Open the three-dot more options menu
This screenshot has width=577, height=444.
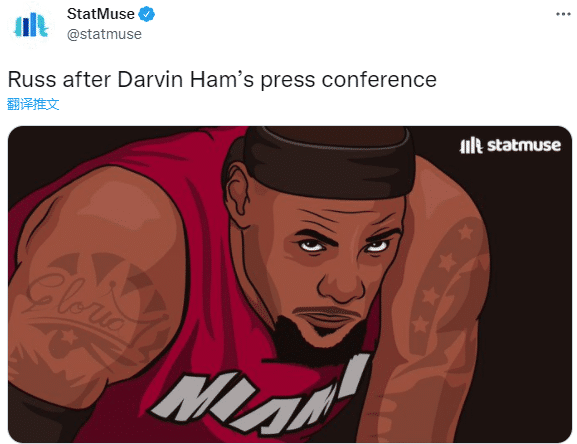(x=563, y=14)
